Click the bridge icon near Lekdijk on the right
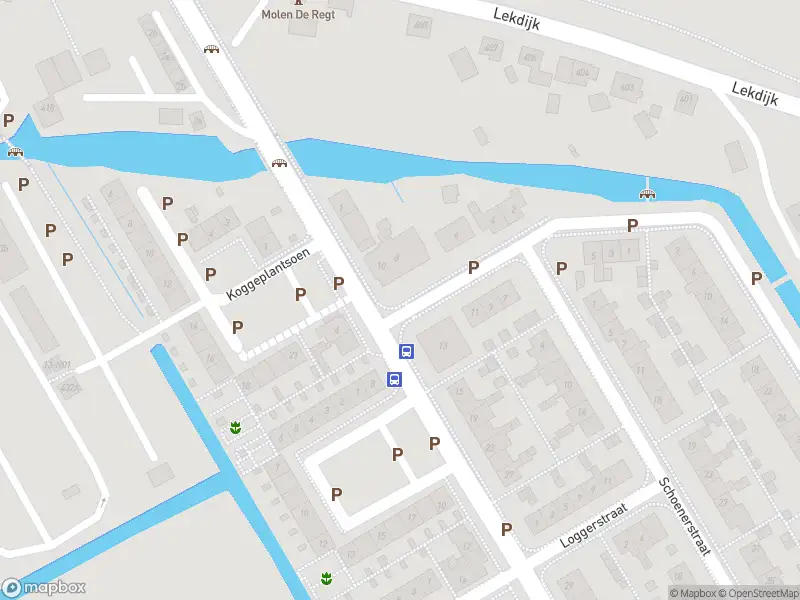Screen dimensions: 800x600 (x=647, y=194)
